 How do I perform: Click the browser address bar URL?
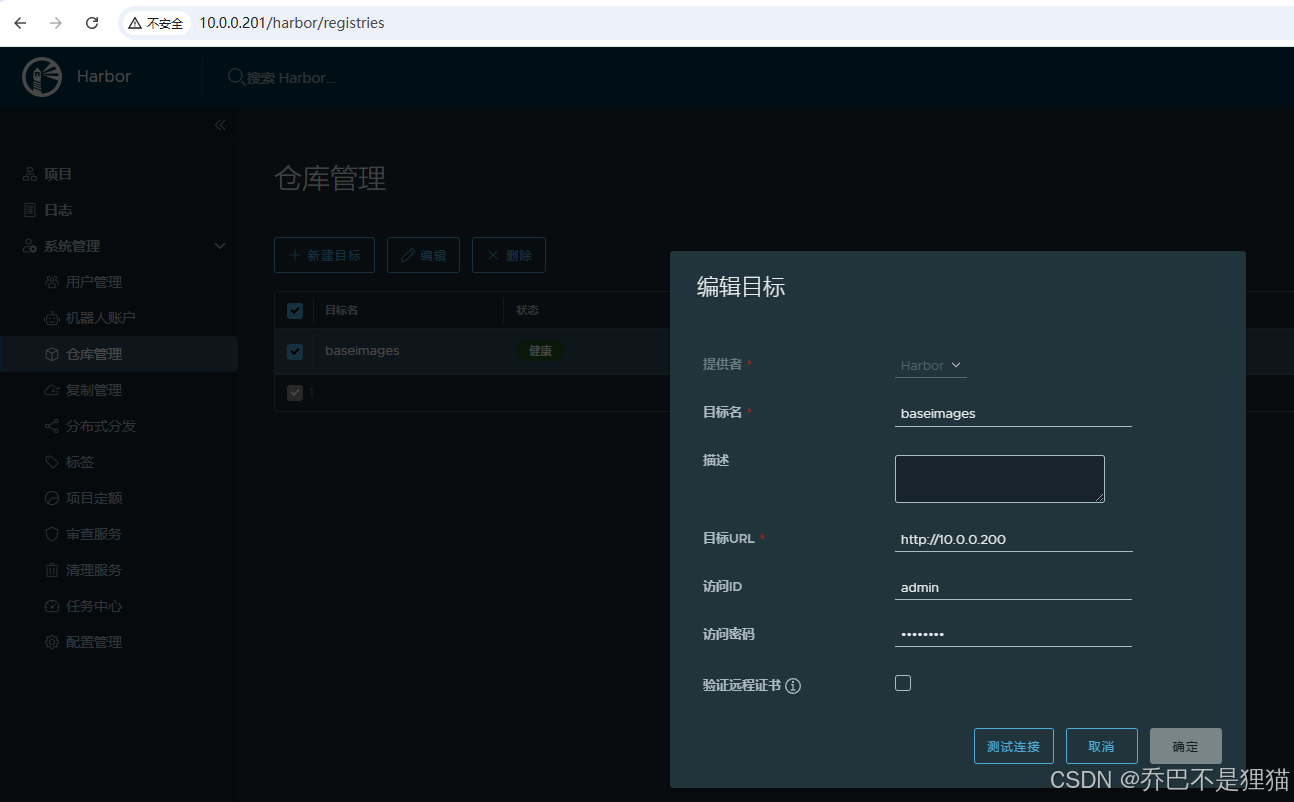[291, 23]
